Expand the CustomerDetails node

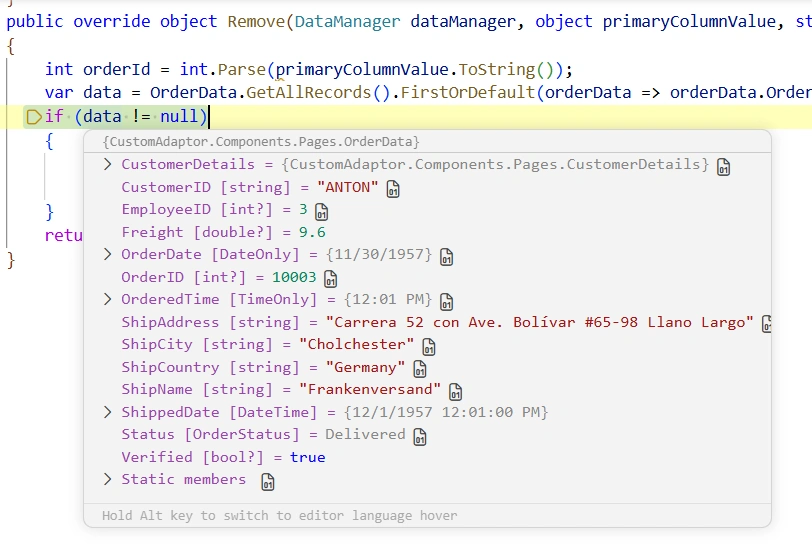click(107, 164)
